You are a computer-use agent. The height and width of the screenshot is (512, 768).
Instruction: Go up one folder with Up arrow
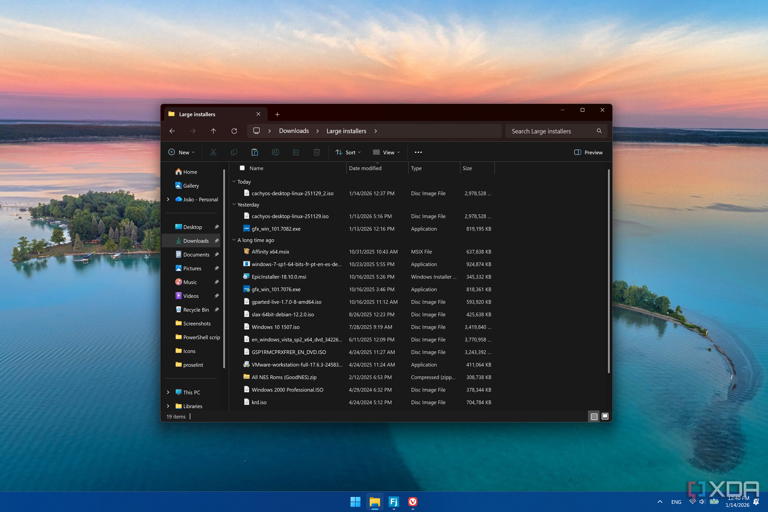coord(213,131)
